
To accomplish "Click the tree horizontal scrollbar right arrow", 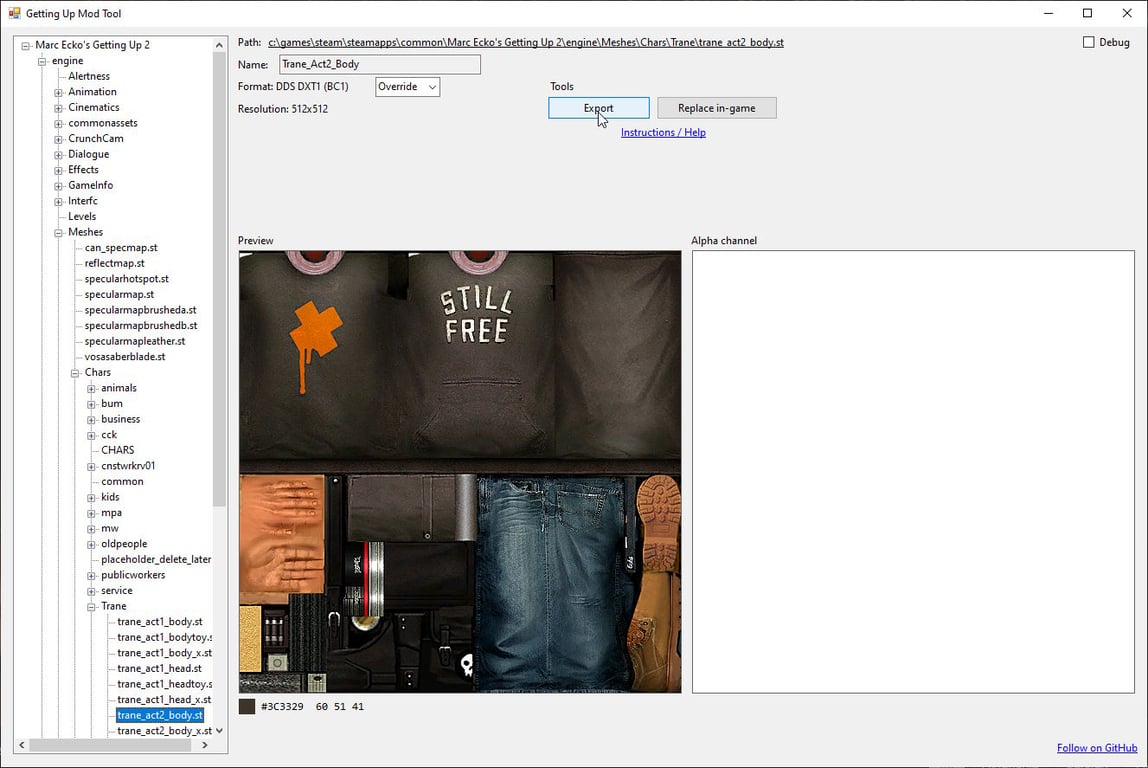I will click(x=204, y=745).
